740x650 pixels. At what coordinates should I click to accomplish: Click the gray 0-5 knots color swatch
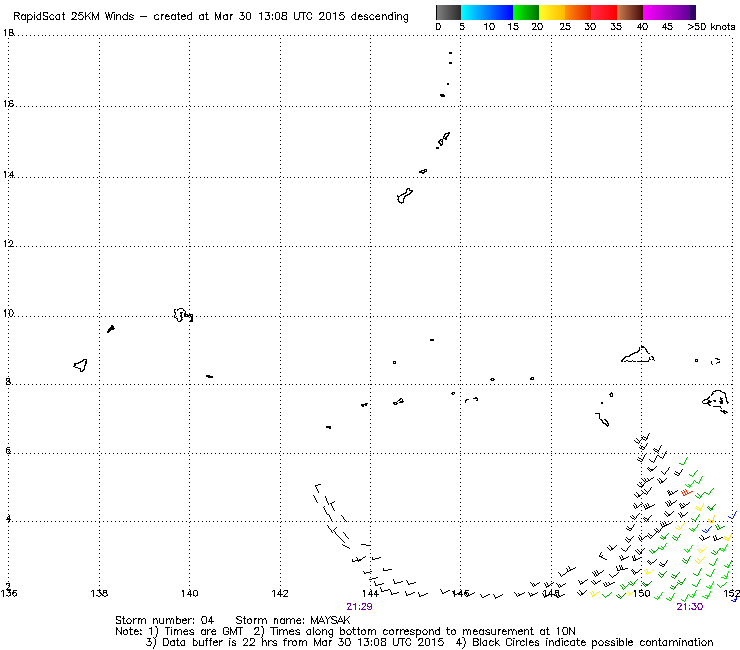point(448,12)
